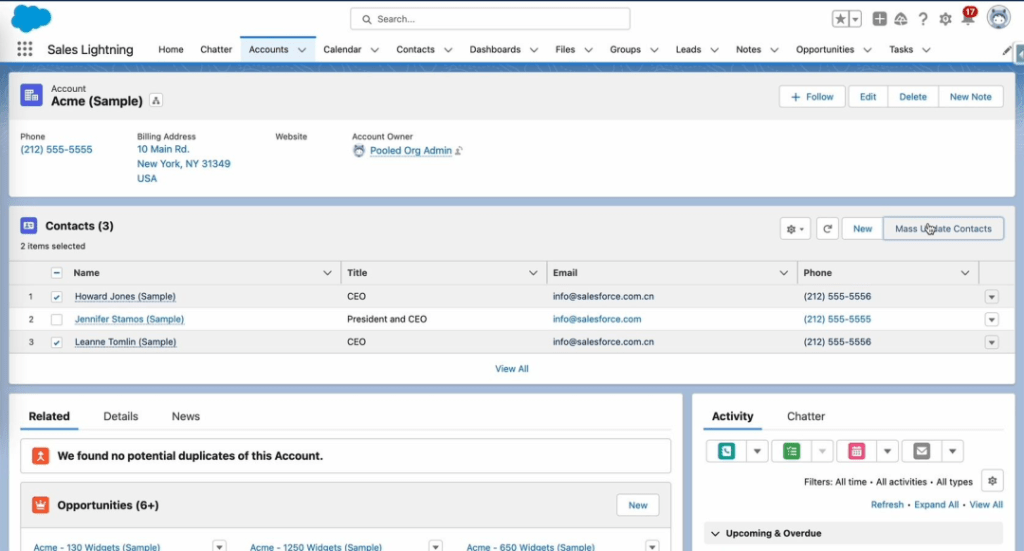Expand the Accounts nav tab dropdown chevron

302,50
